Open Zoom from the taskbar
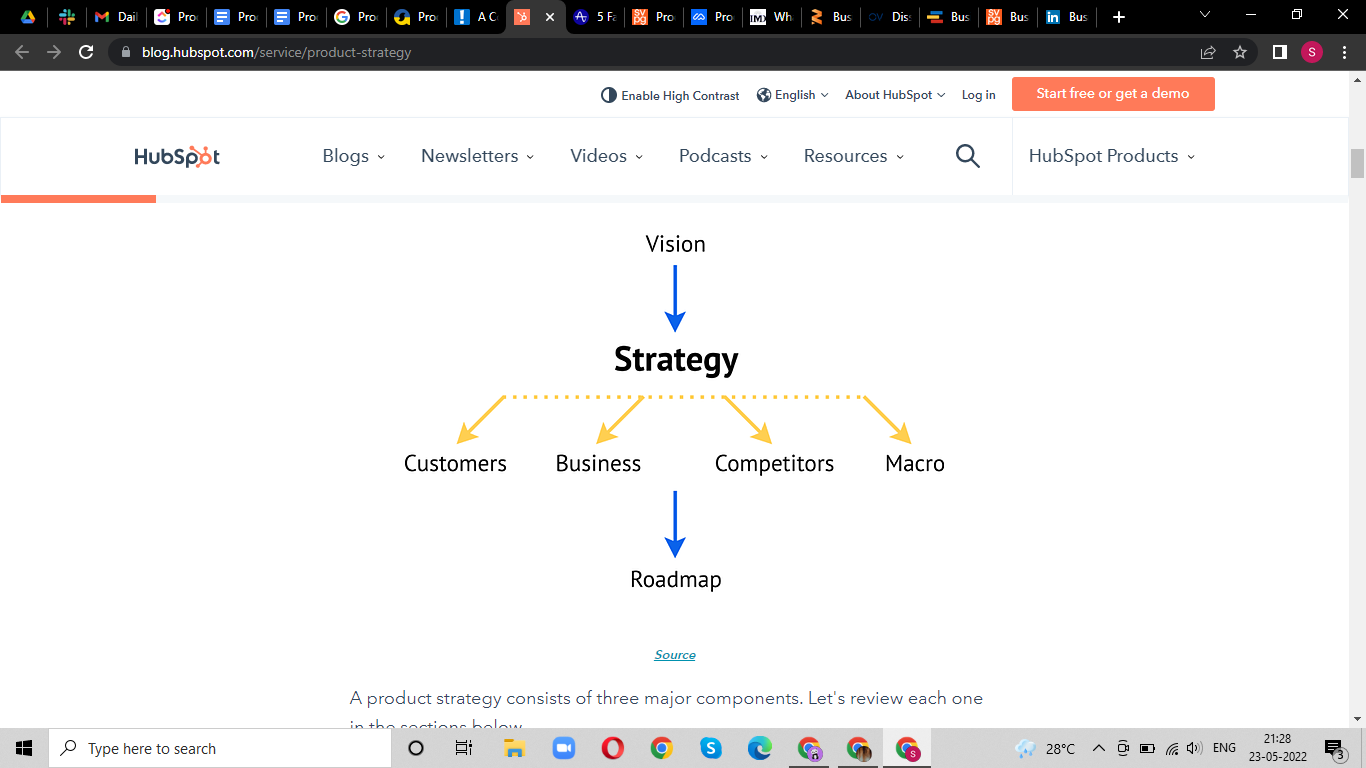The width and height of the screenshot is (1366, 768). point(563,748)
